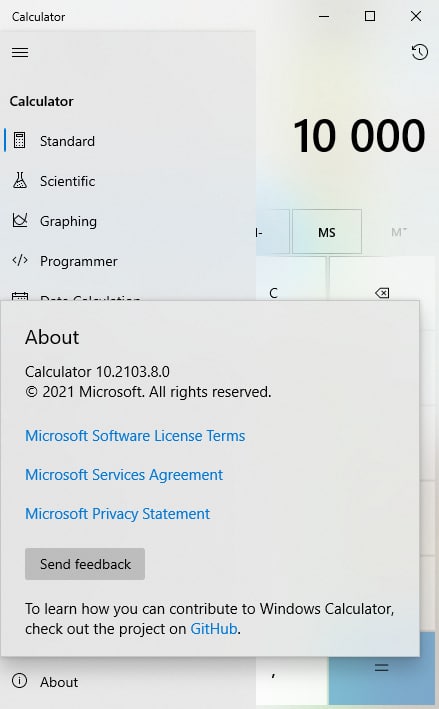Open Microsoft Software License Terms link

[135, 436]
